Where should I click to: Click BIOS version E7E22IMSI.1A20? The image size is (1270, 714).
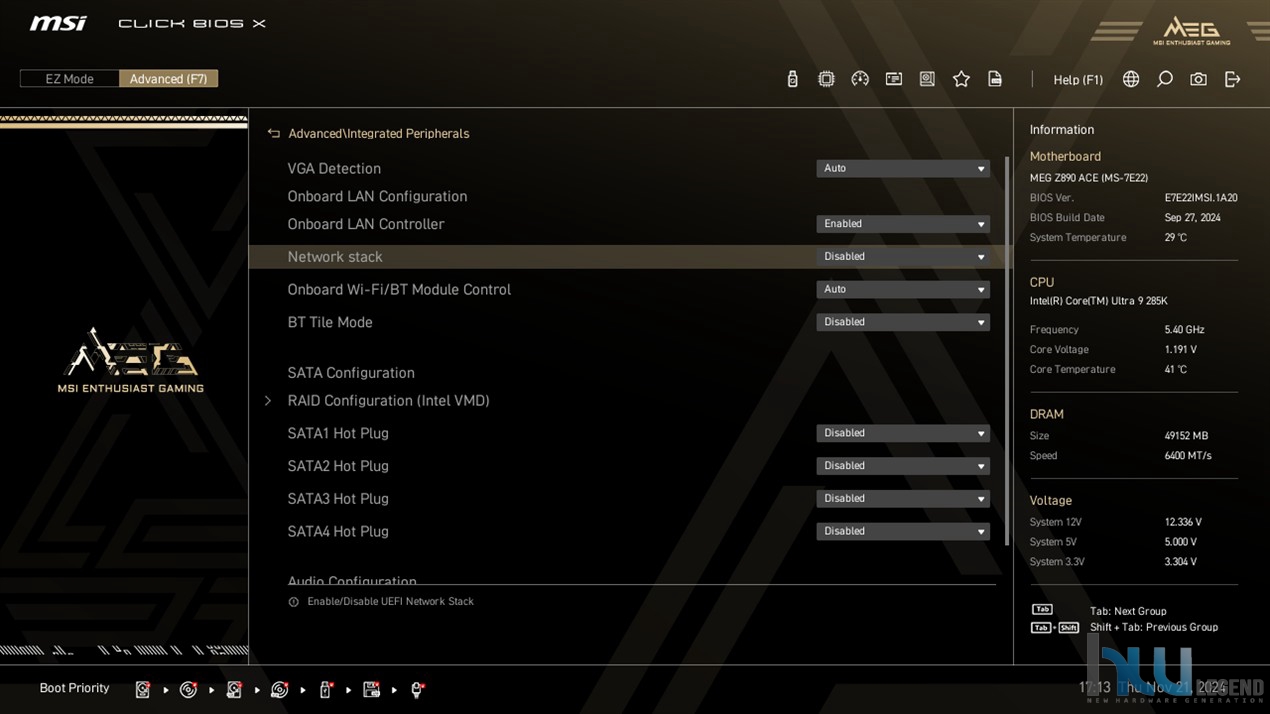point(1201,198)
